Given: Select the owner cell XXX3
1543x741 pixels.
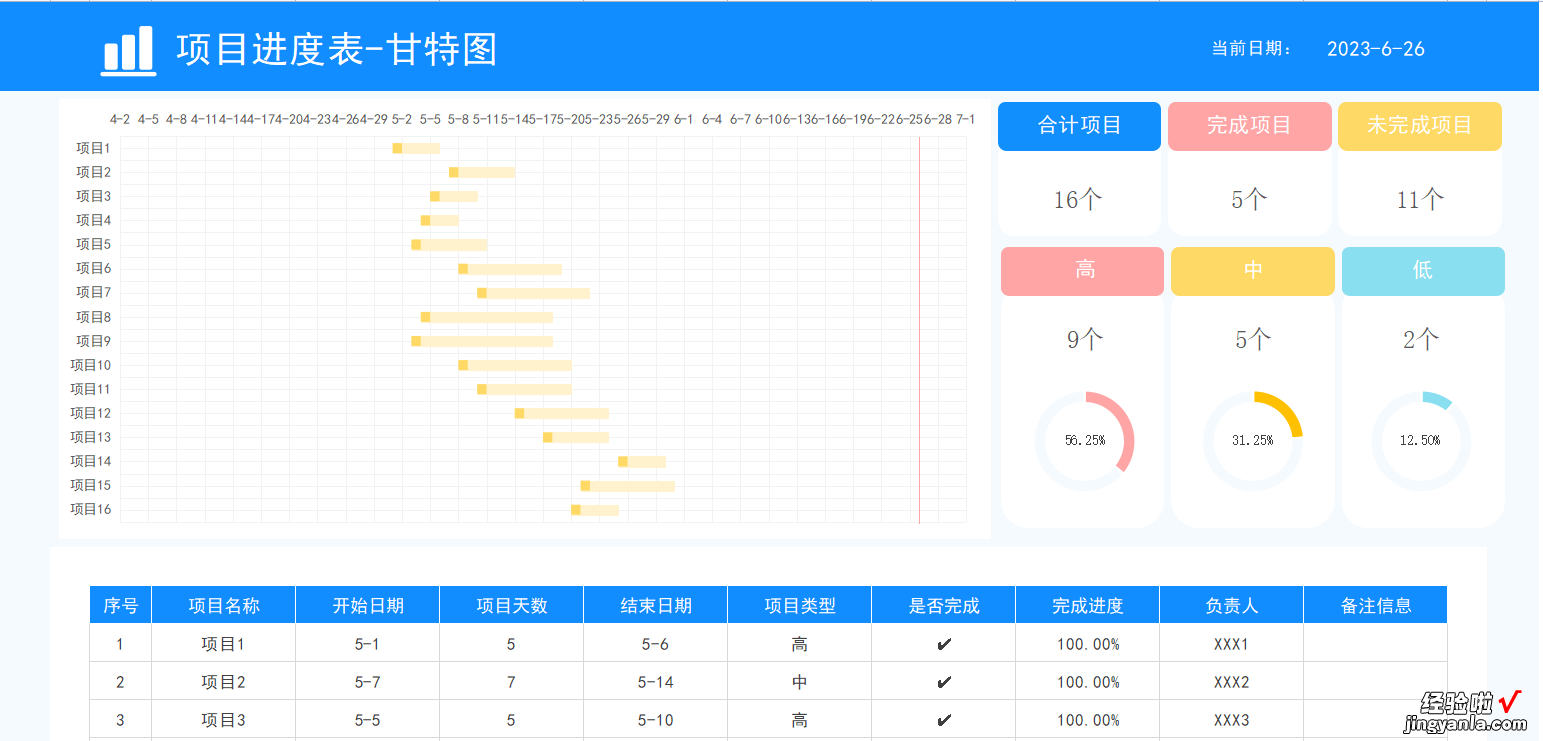Looking at the screenshot, I should pos(1232,720).
